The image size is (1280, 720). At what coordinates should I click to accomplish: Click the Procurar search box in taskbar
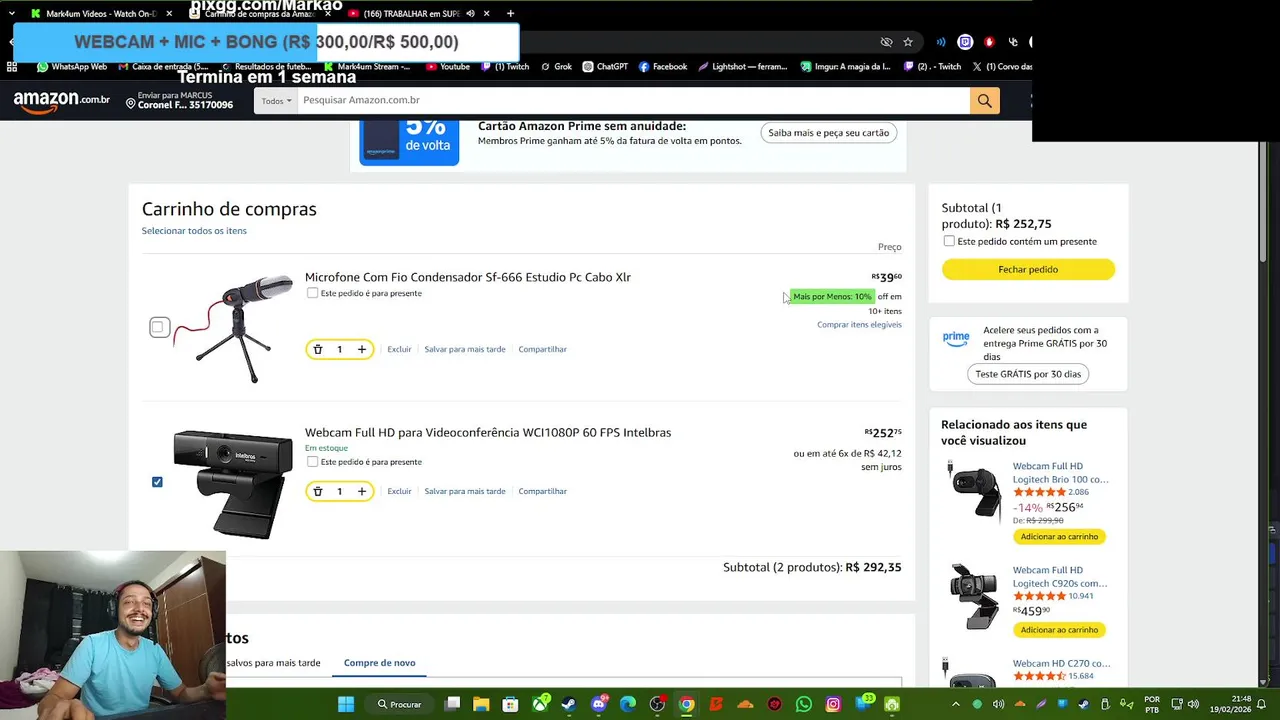coord(398,704)
